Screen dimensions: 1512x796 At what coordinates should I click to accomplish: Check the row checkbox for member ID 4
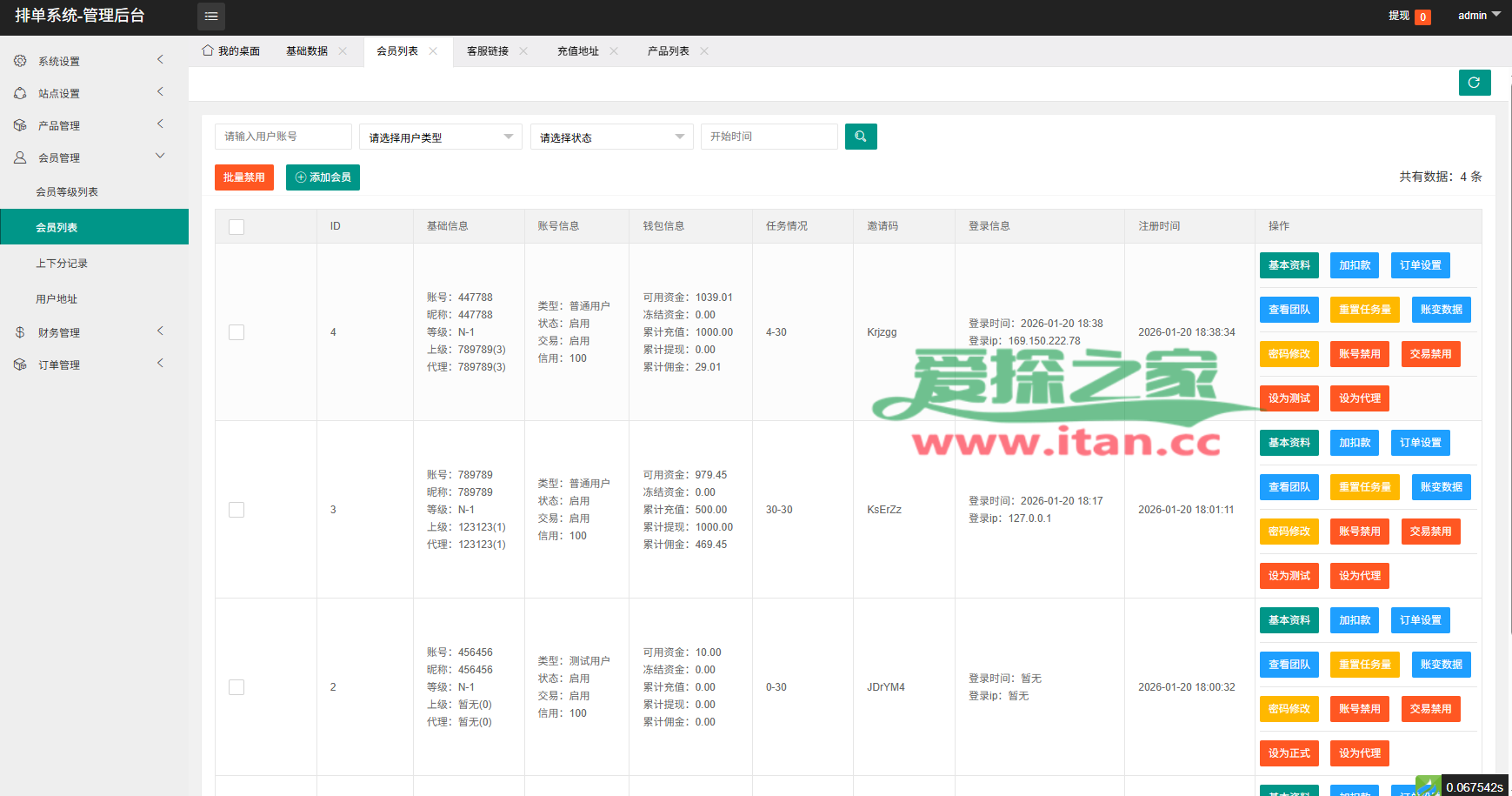coord(236,332)
